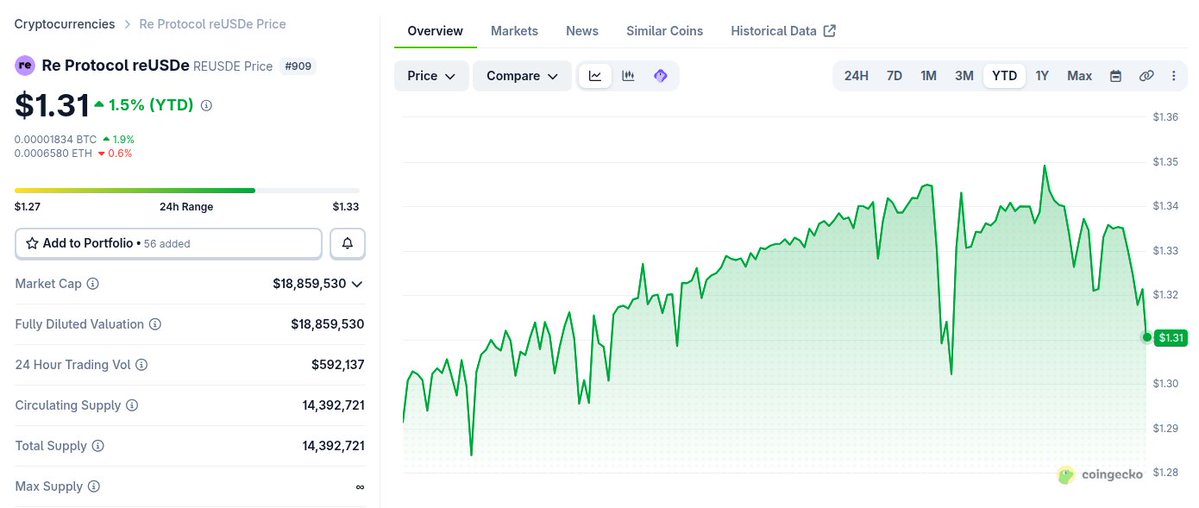Click external link icon beside Historical Data
The width and height of the screenshot is (1199, 508).
point(830,31)
